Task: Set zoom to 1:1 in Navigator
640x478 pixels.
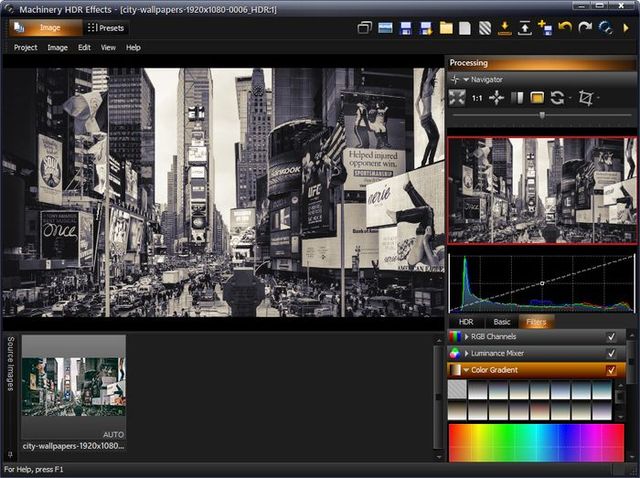Action: click(x=477, y=98)
